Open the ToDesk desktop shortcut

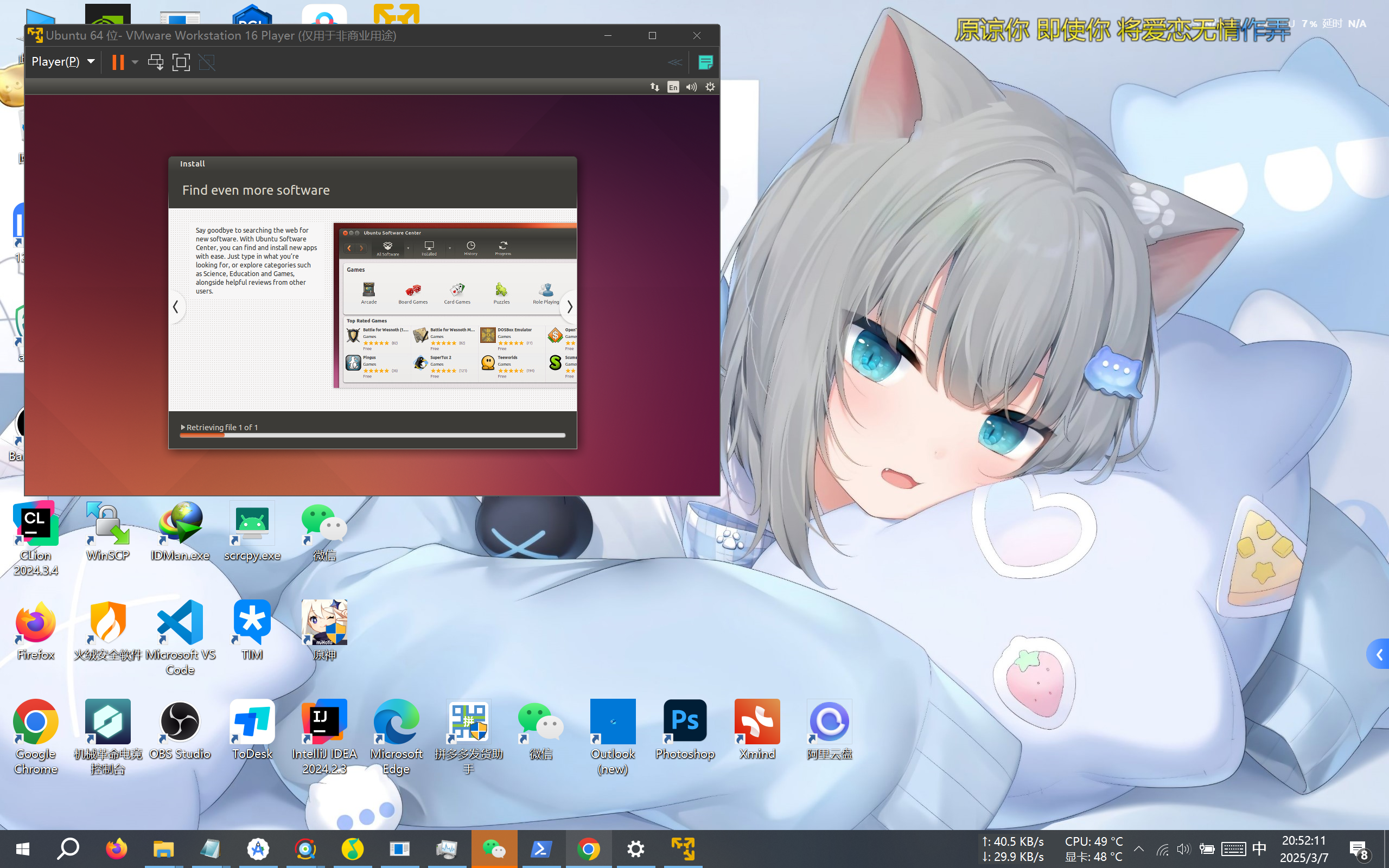[252, 729]
